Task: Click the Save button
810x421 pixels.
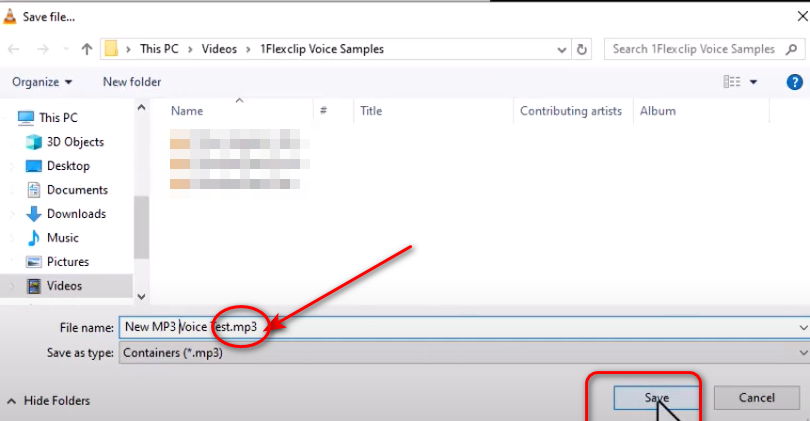Action: tap(656, 398)
